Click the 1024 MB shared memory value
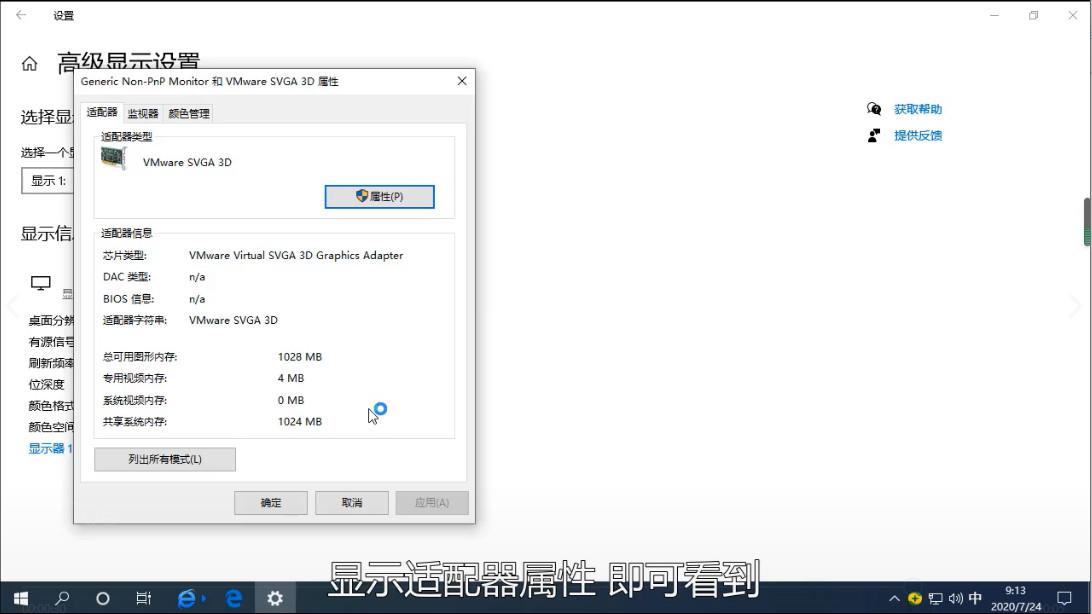1092x614 pixels. click(x=299, y=422)
